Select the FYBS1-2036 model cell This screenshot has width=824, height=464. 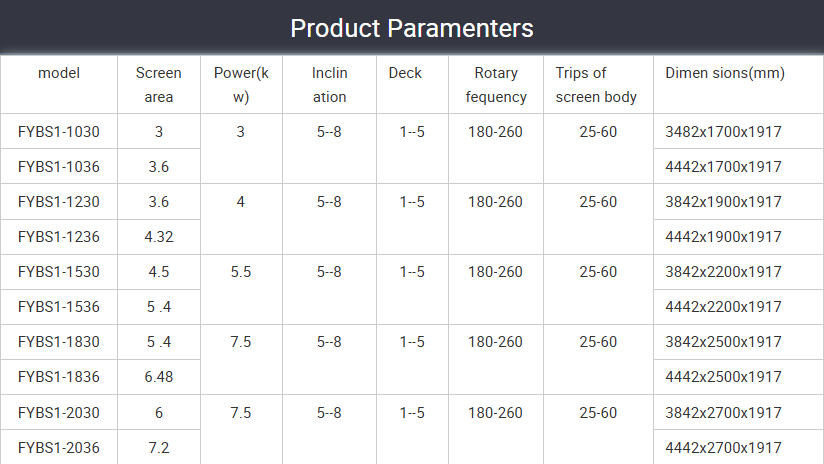click(59, 447)
